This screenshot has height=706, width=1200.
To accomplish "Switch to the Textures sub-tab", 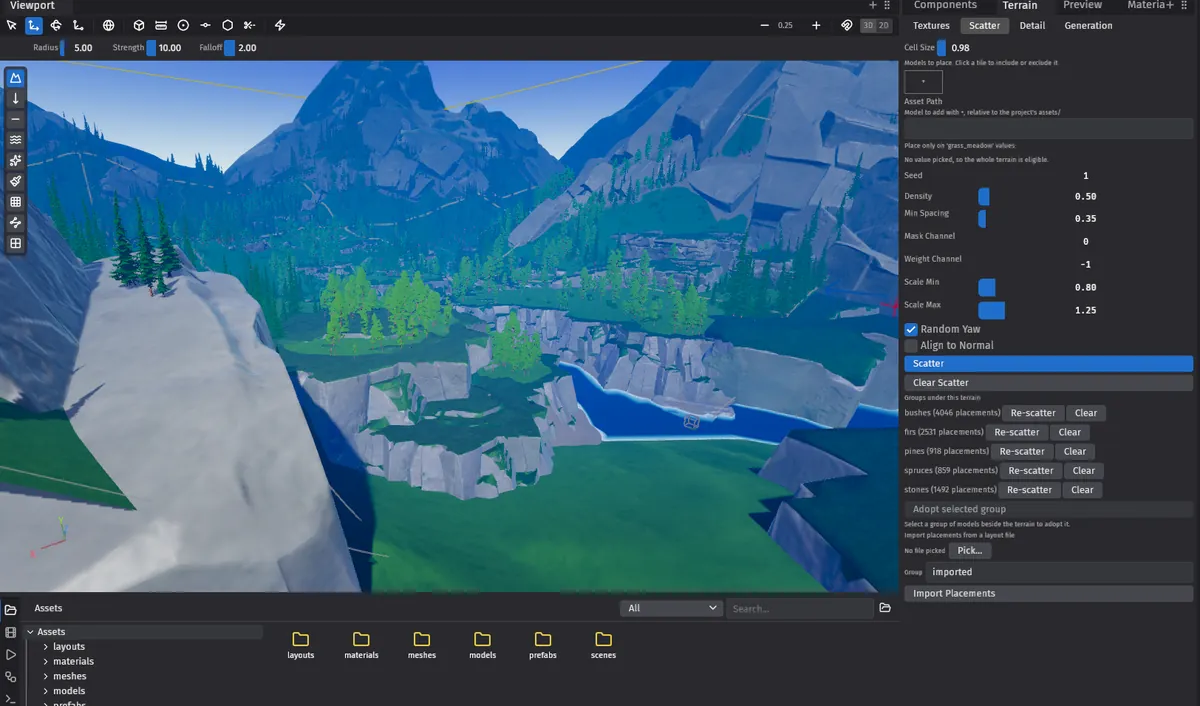I will coord(931,26).
